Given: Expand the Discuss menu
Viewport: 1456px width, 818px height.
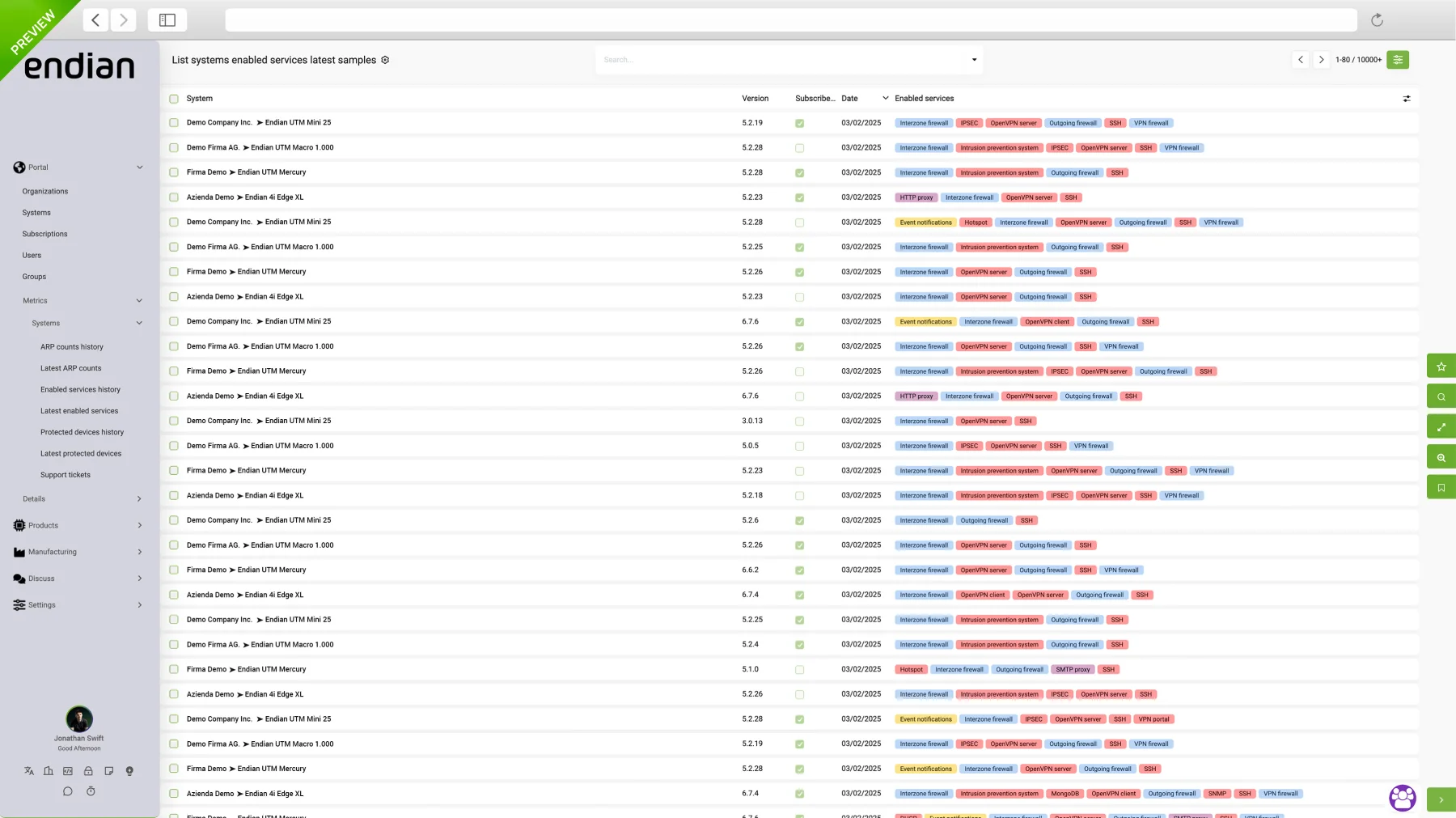Looking at the screenshot, I should pyautogui.click(x=139, y=579).
